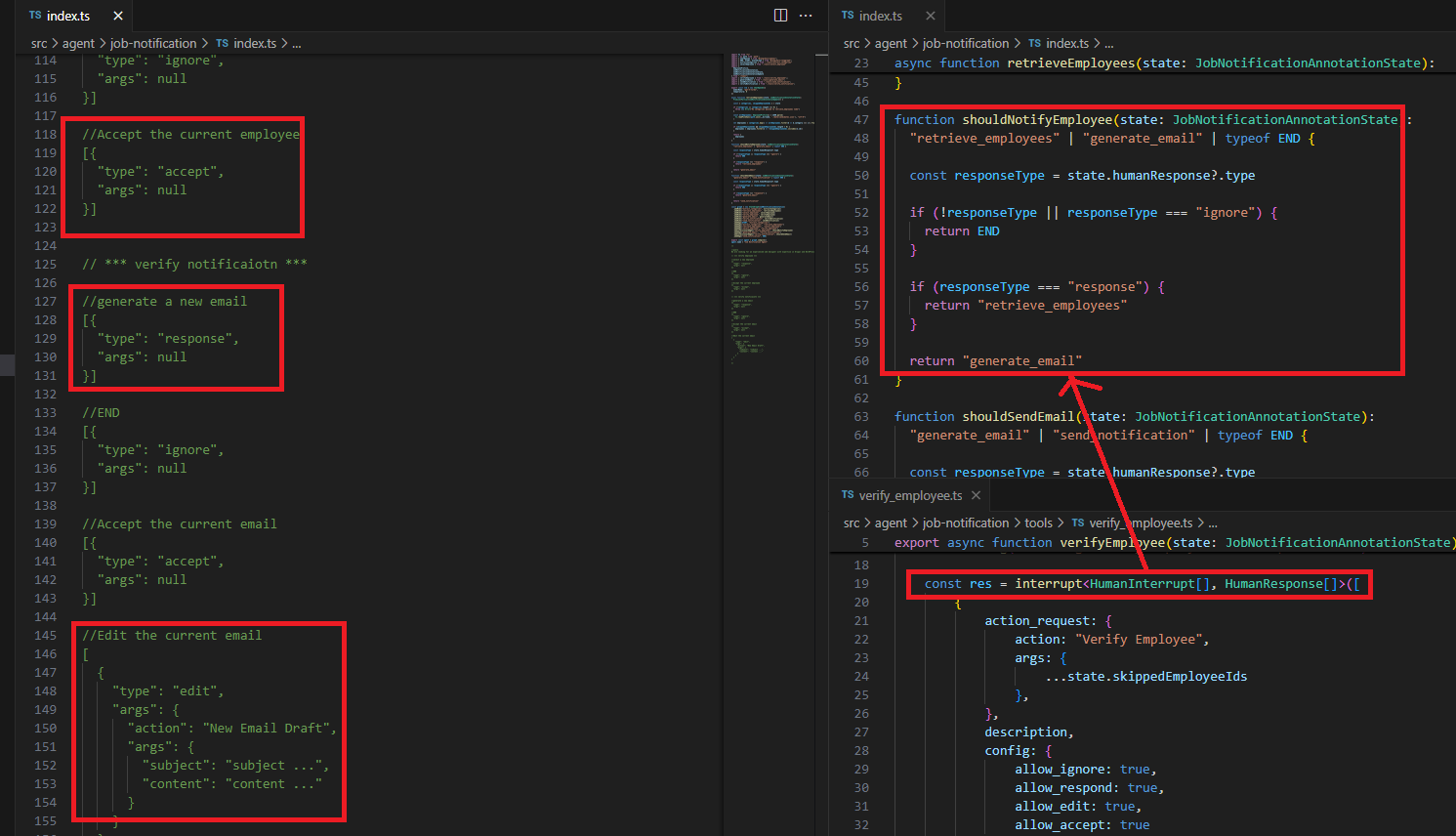1456x836 pixels.
Task: Click 'description,' on line 27
Action: click(x=1029, y=731)
